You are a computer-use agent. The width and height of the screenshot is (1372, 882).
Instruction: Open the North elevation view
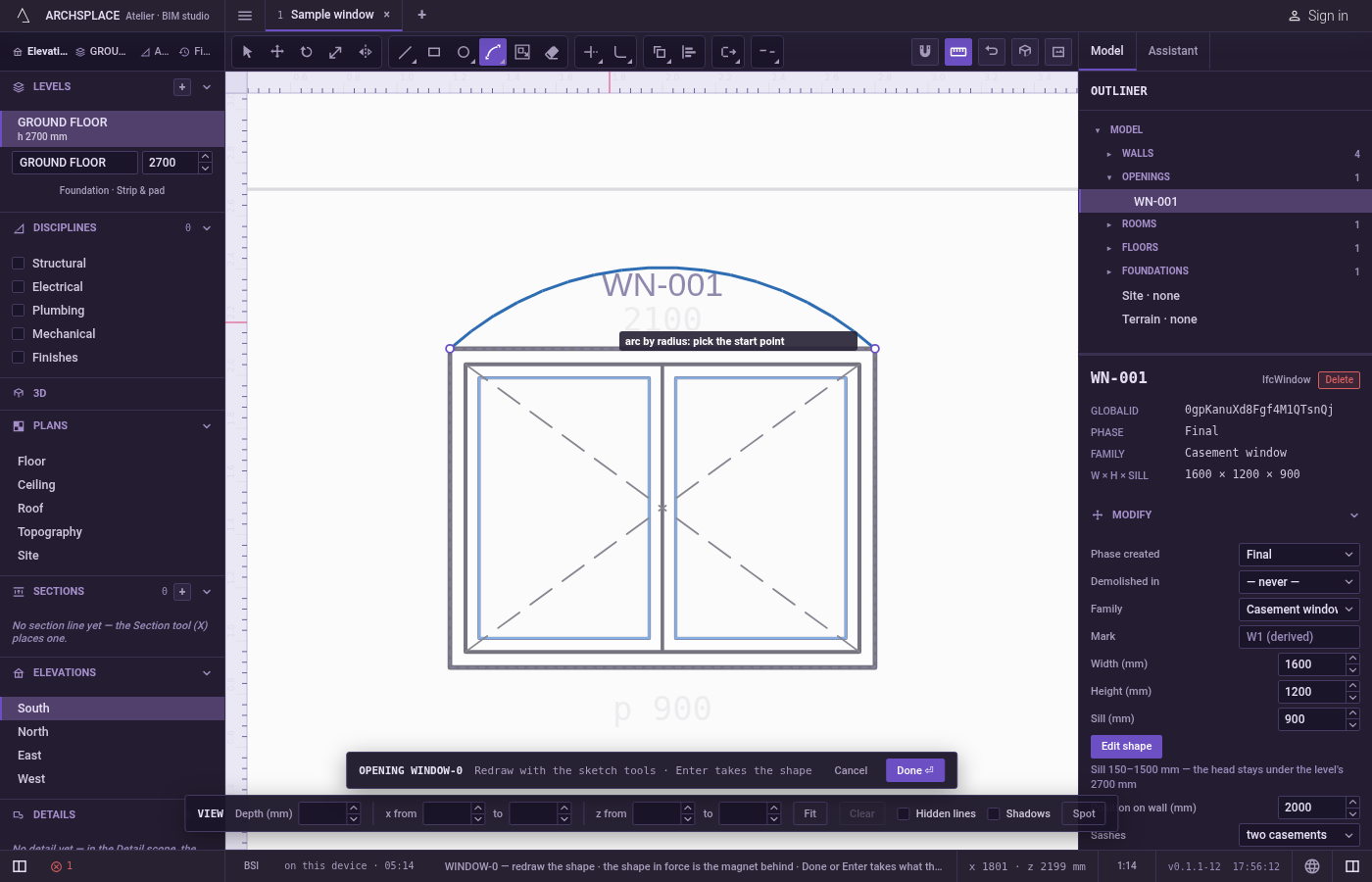click(x=113, y=732)
